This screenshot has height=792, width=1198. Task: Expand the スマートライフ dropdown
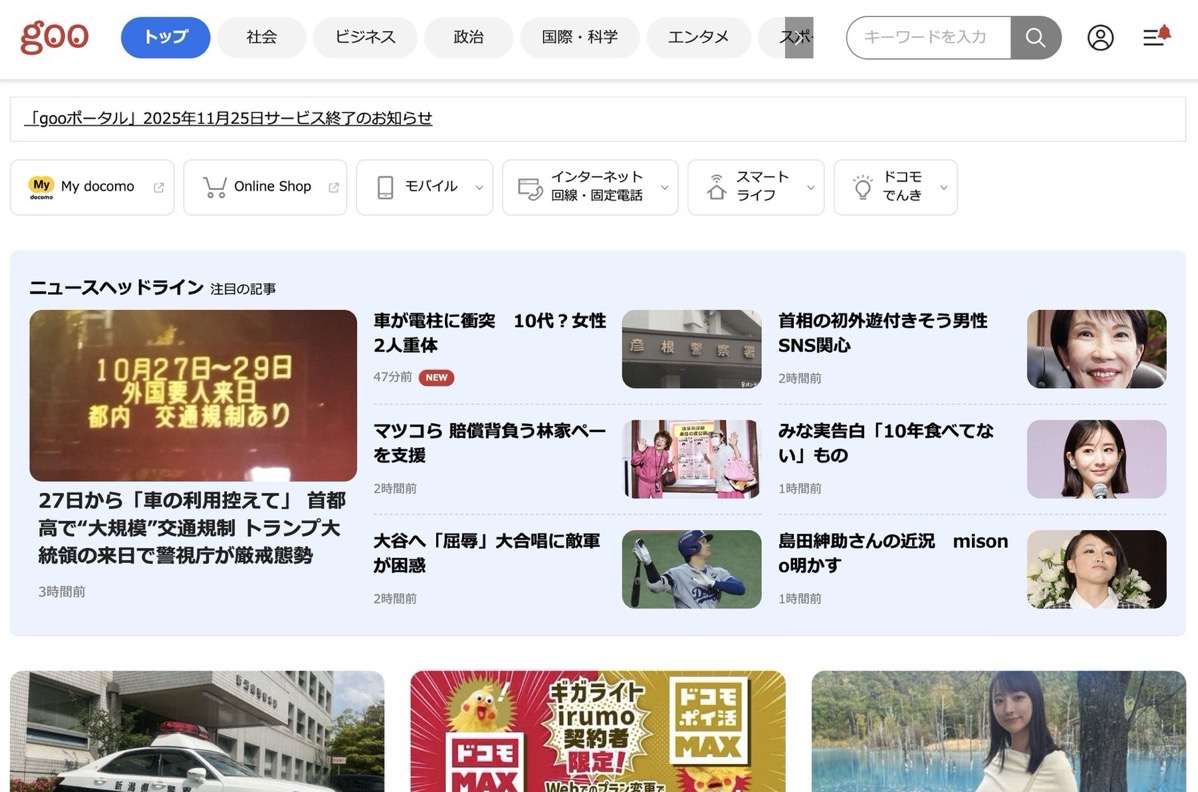point(810,188)
